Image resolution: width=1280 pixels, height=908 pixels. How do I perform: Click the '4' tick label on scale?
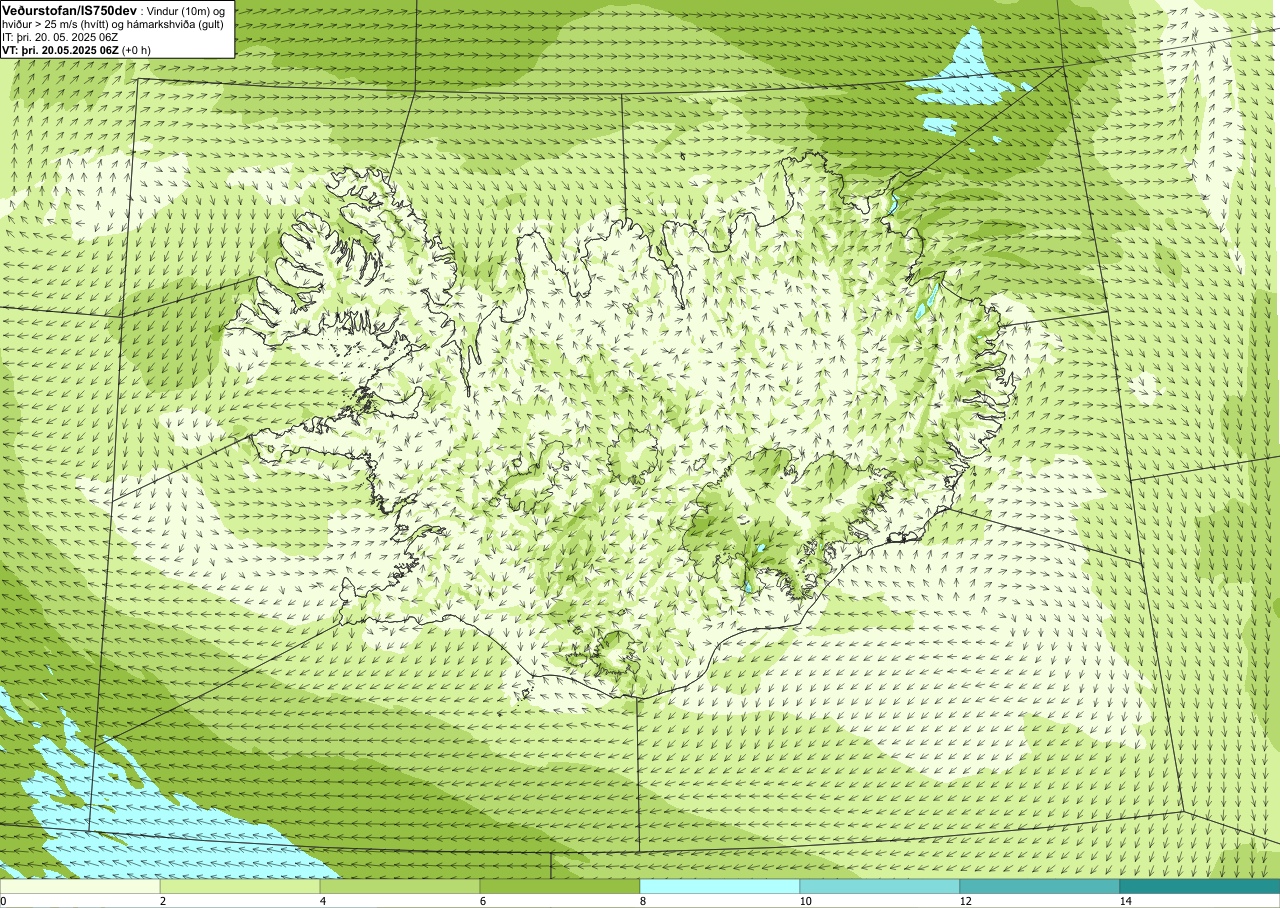tap(324, 901)
